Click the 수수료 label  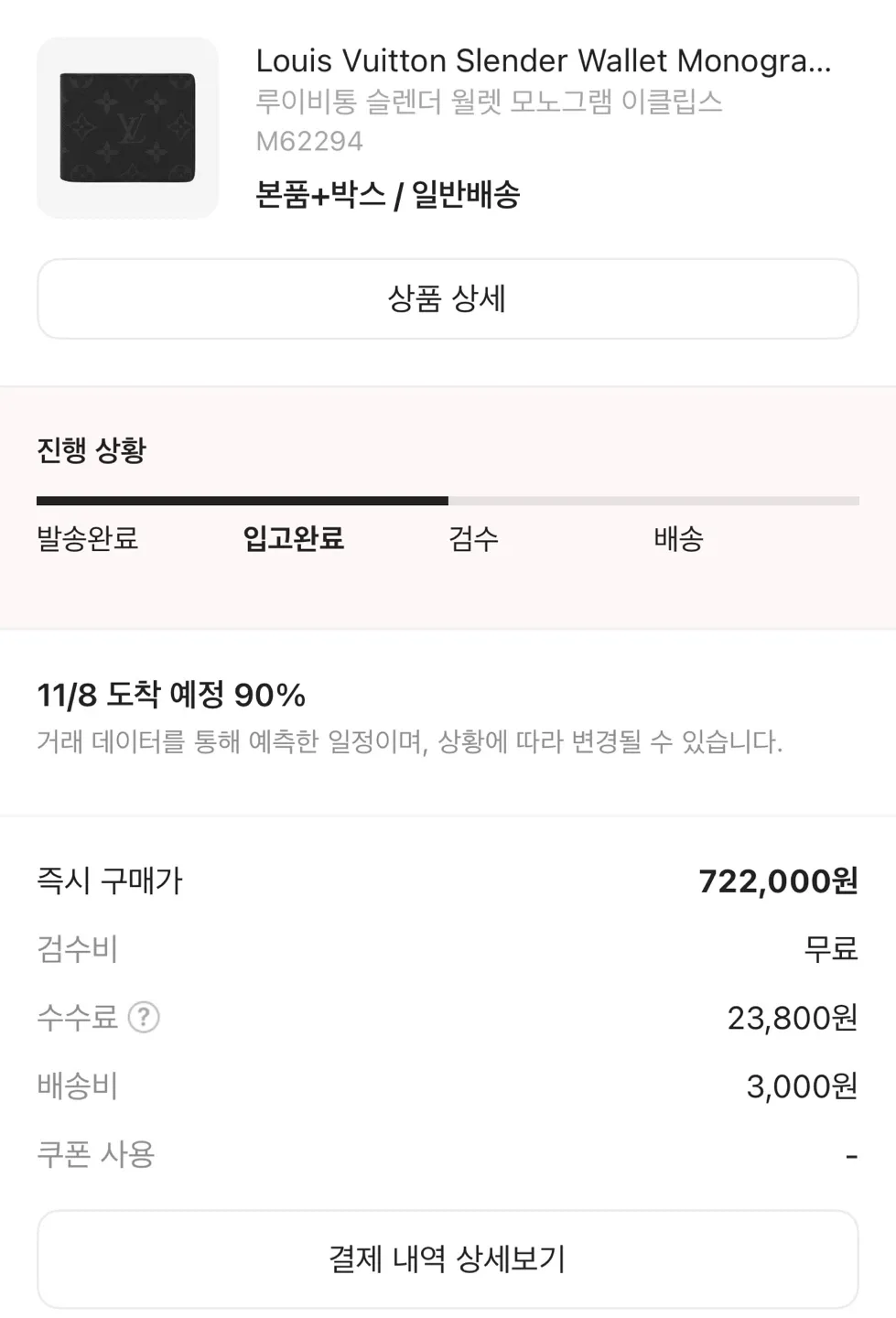coord(77,1017)
